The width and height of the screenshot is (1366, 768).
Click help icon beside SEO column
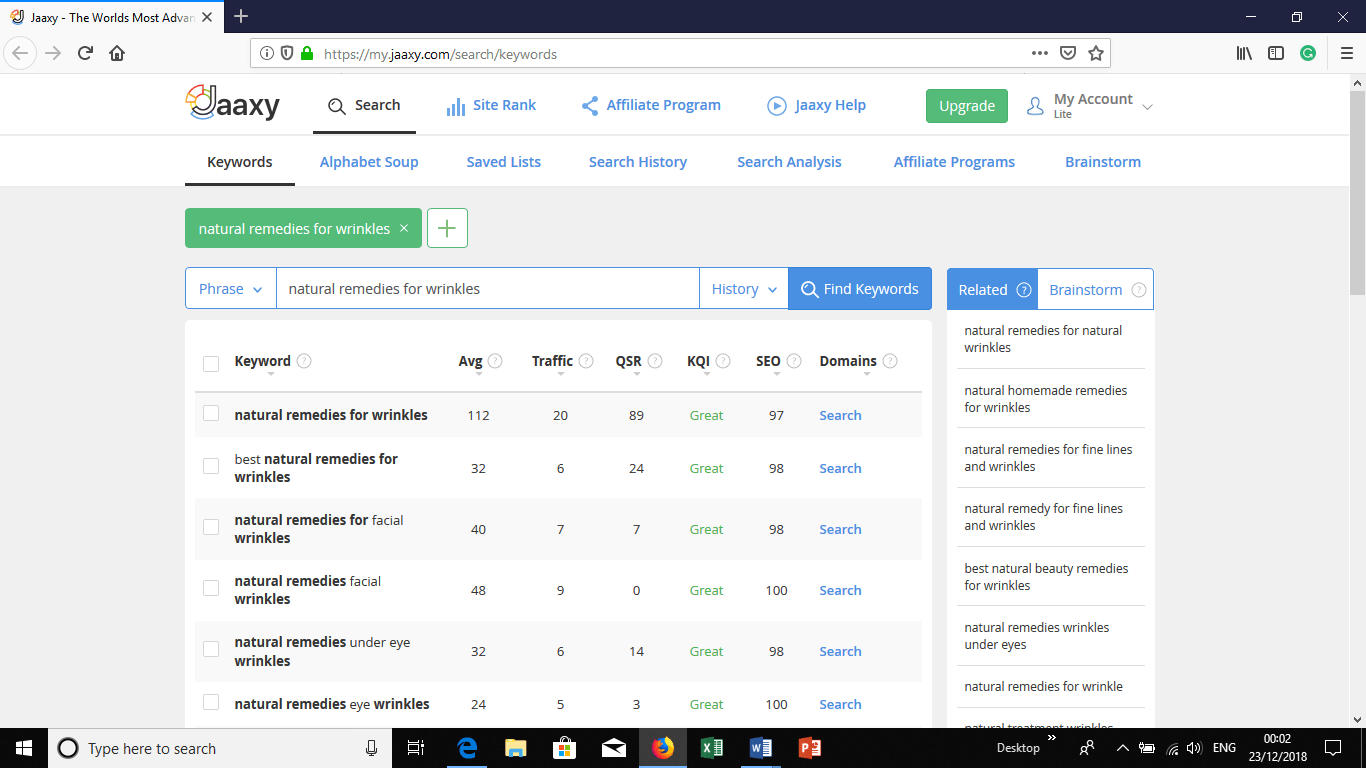click(793, 361)
